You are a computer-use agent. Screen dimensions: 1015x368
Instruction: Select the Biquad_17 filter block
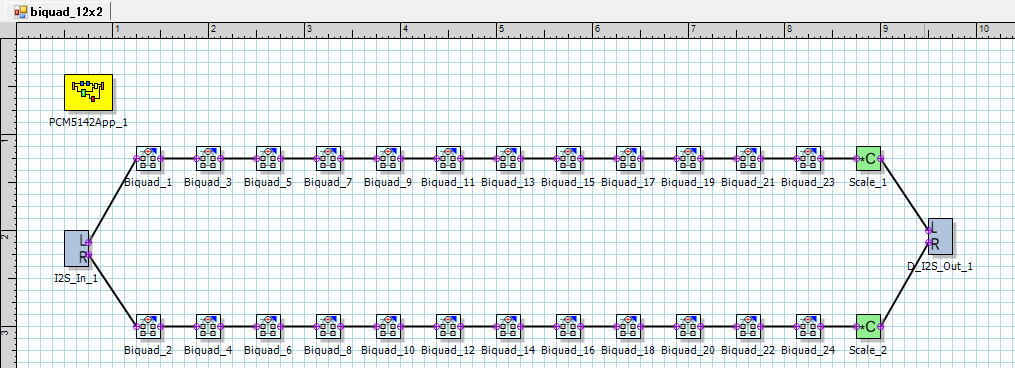[628, 158]
